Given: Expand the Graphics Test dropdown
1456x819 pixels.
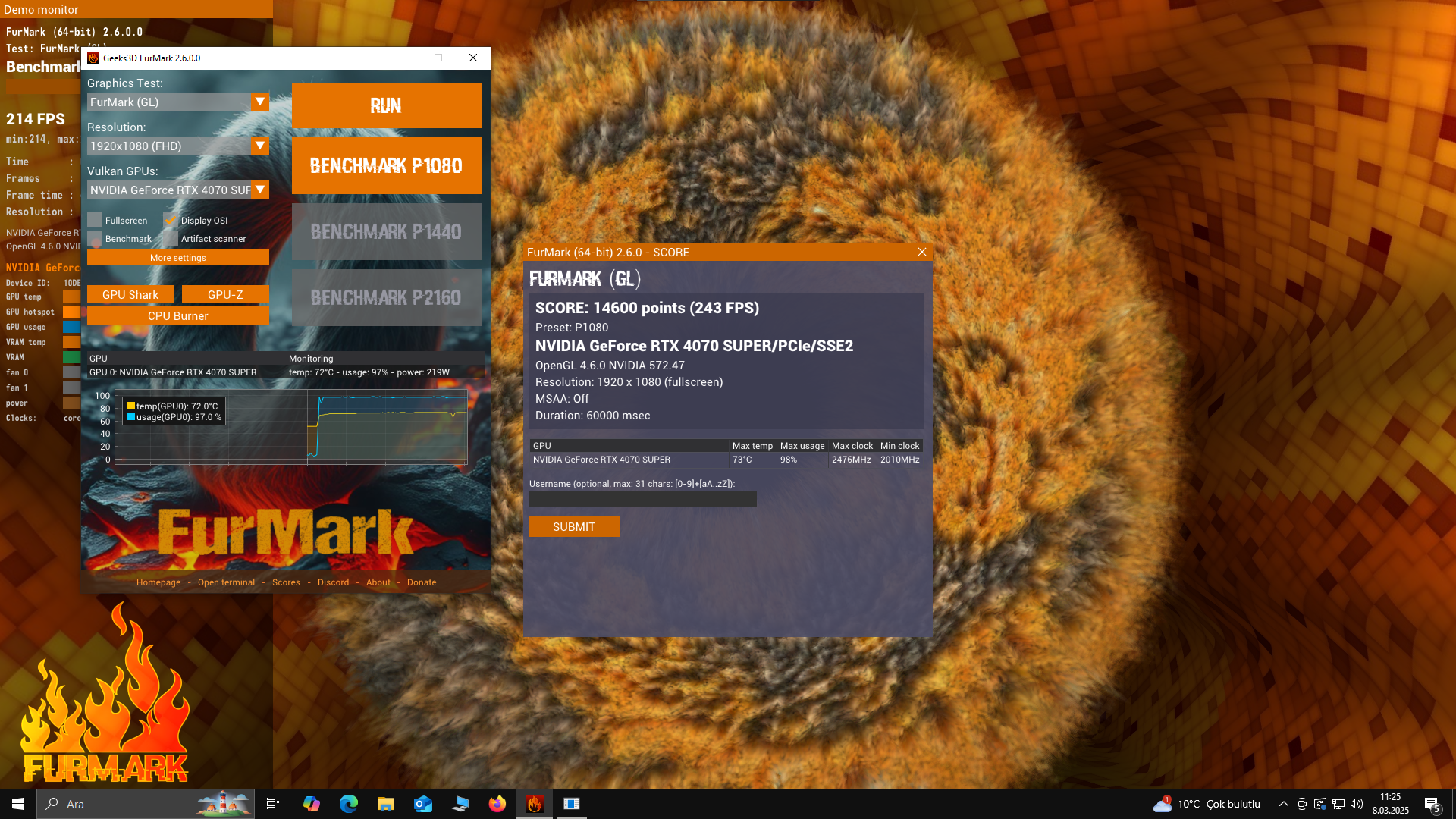Looking at the screenshot, I should tap(260, 102).
